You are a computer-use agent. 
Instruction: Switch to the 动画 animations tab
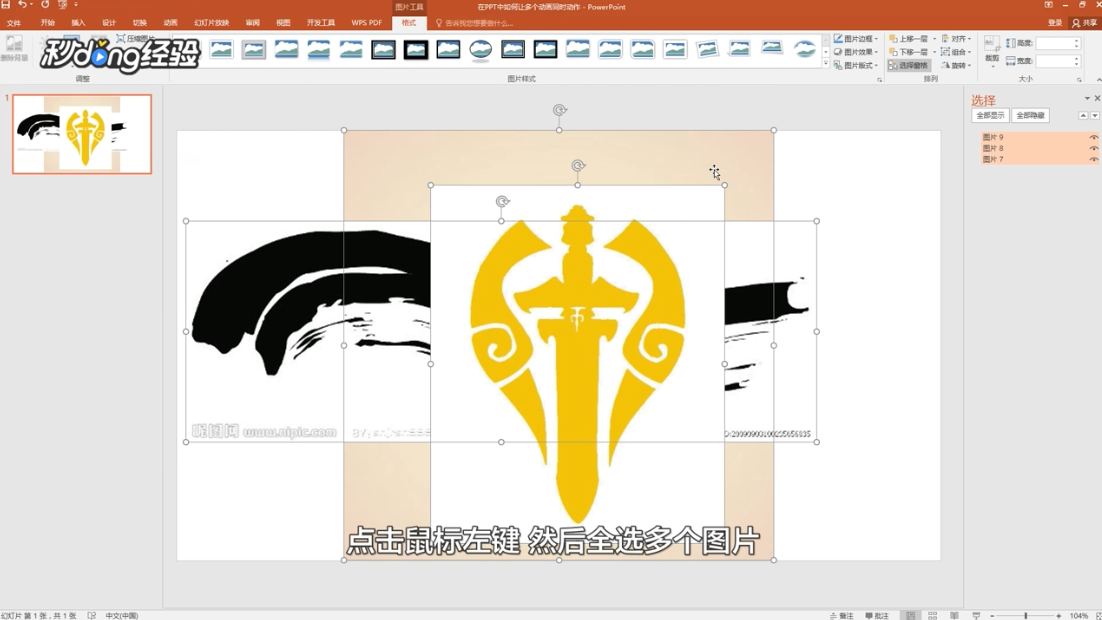click(170, 23)
